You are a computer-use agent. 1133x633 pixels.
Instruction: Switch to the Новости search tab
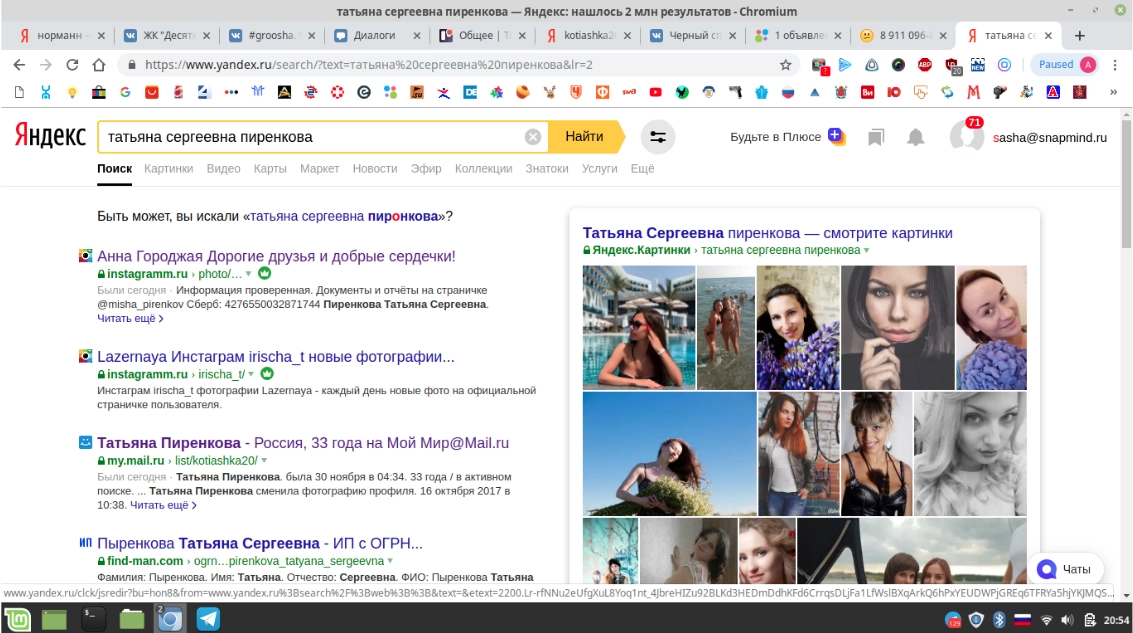point(375,169)
